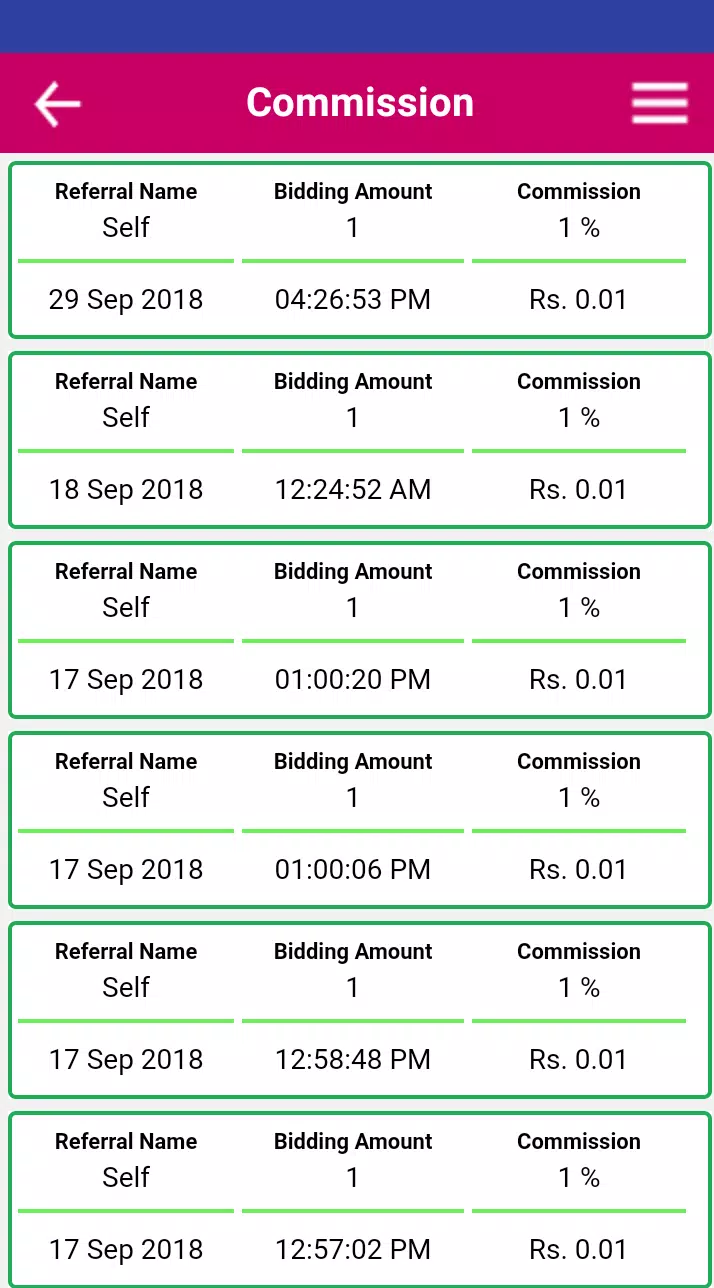
Task: Select the 01:00:20 PM commission entry
Action: coord(360,630)
